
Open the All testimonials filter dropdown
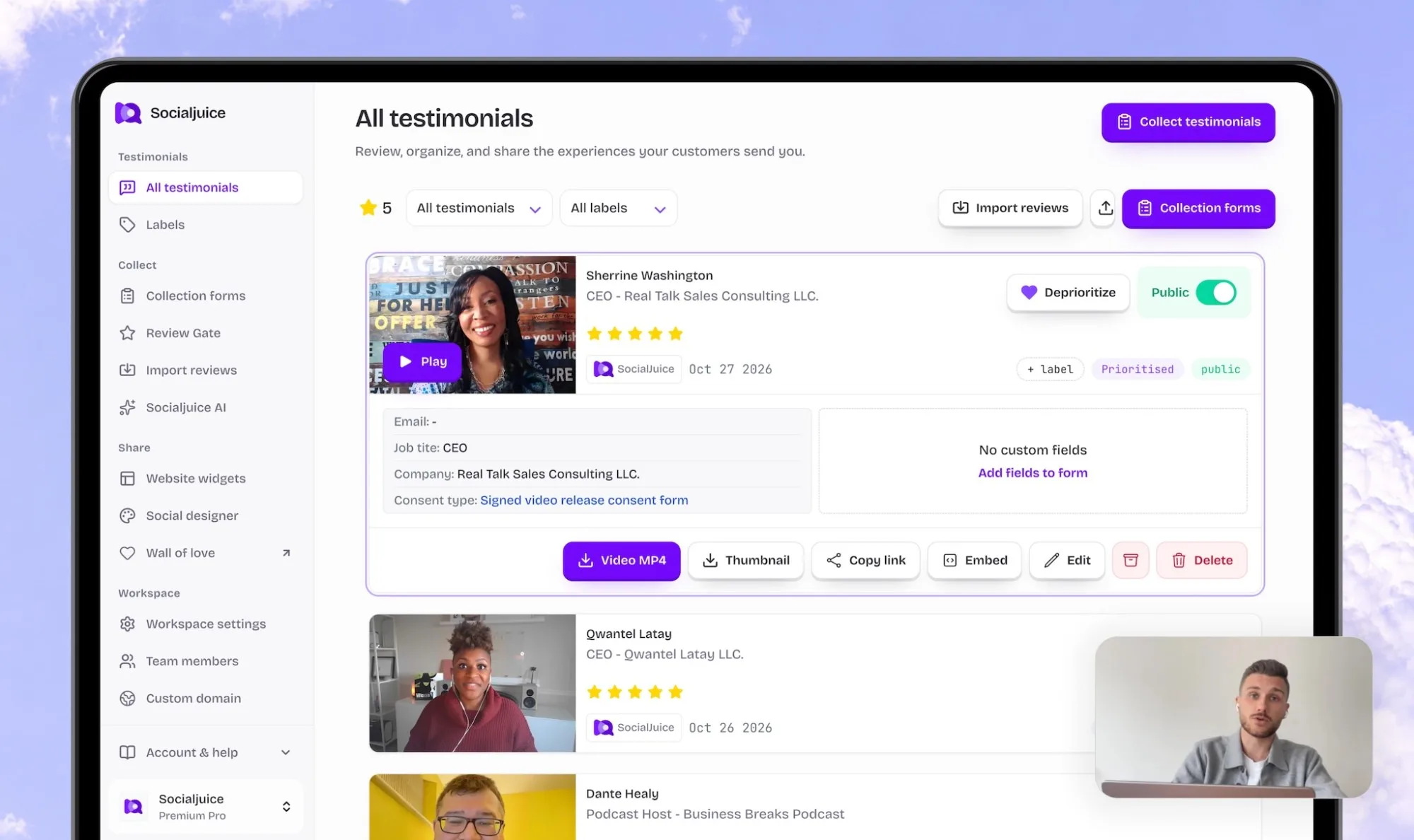479,208
